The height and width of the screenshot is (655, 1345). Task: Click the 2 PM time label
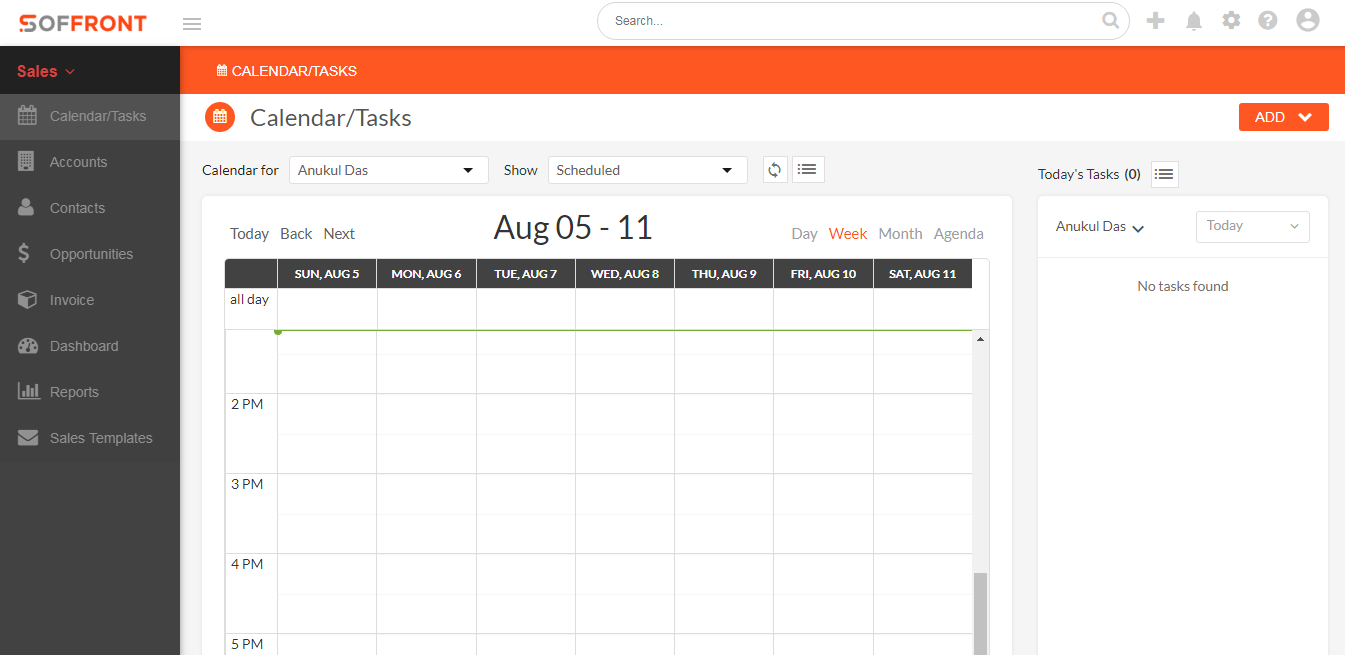[247, 404]
